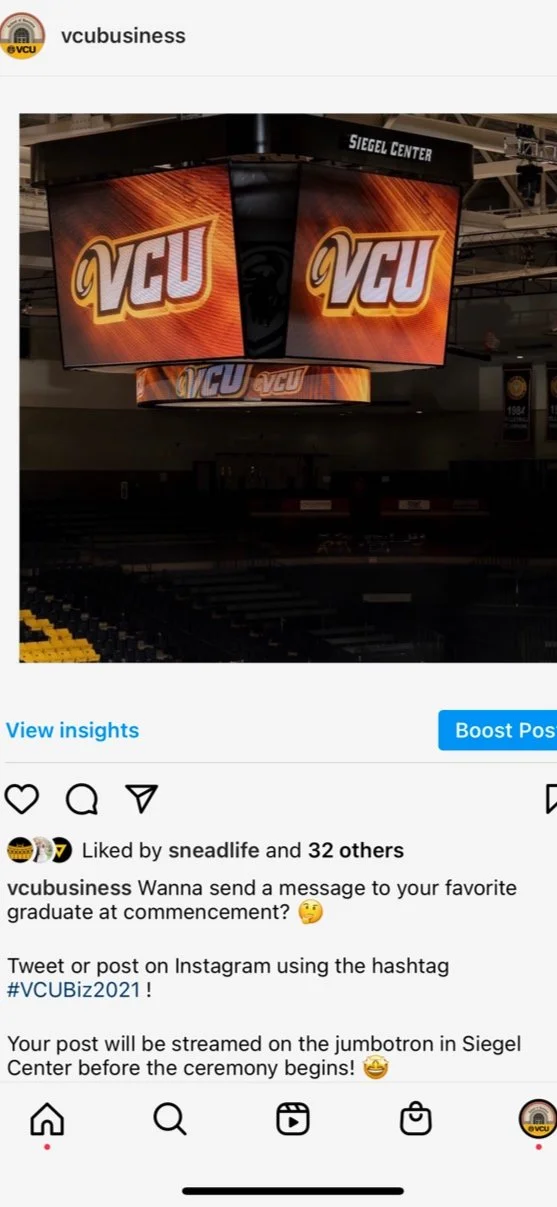This screenshot has width=557, height=1207.
Task: Open the Reels tab icon
Action: 293,1119
